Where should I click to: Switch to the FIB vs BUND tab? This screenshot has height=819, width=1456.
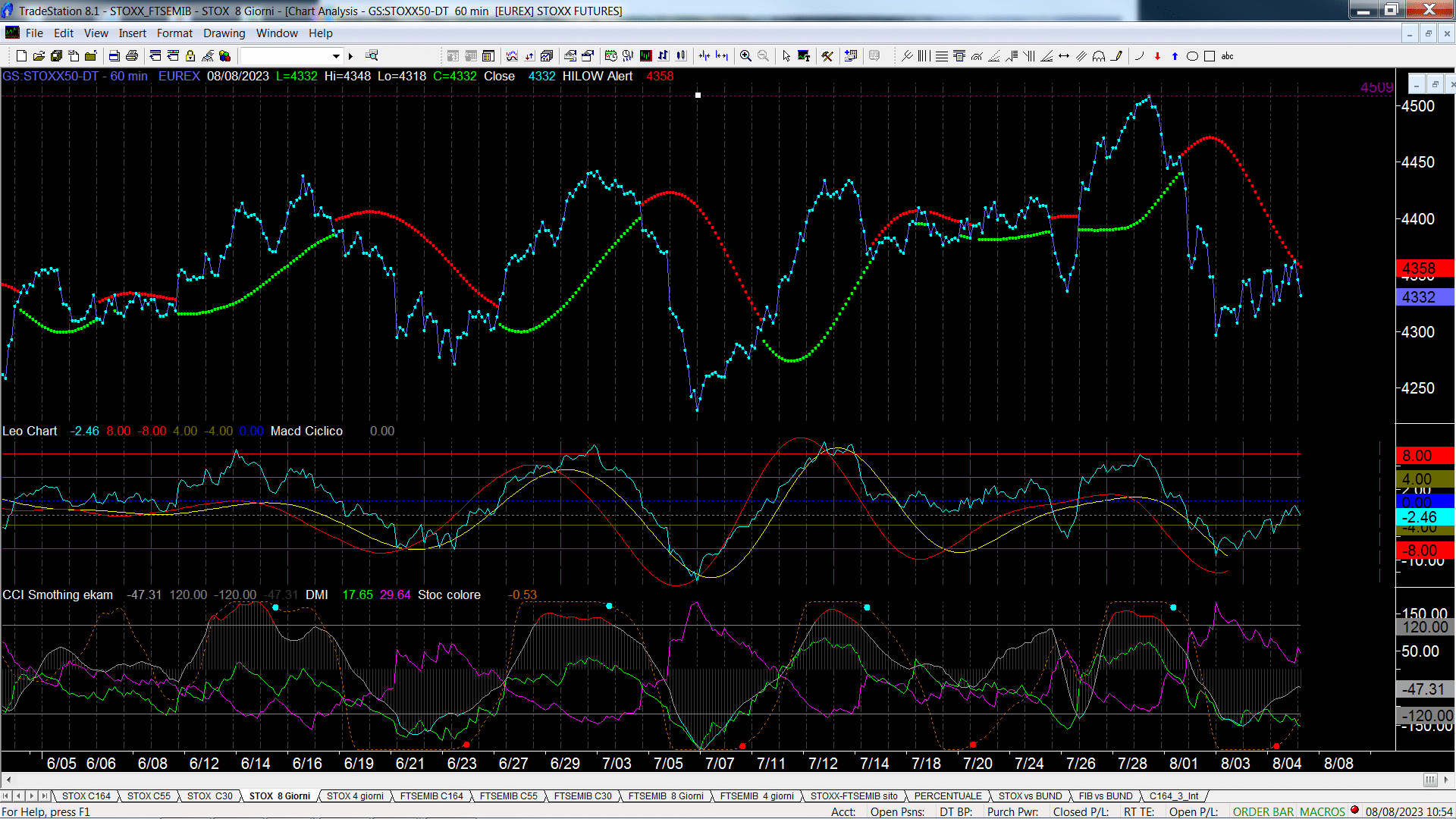click(x=1105, y=796)
